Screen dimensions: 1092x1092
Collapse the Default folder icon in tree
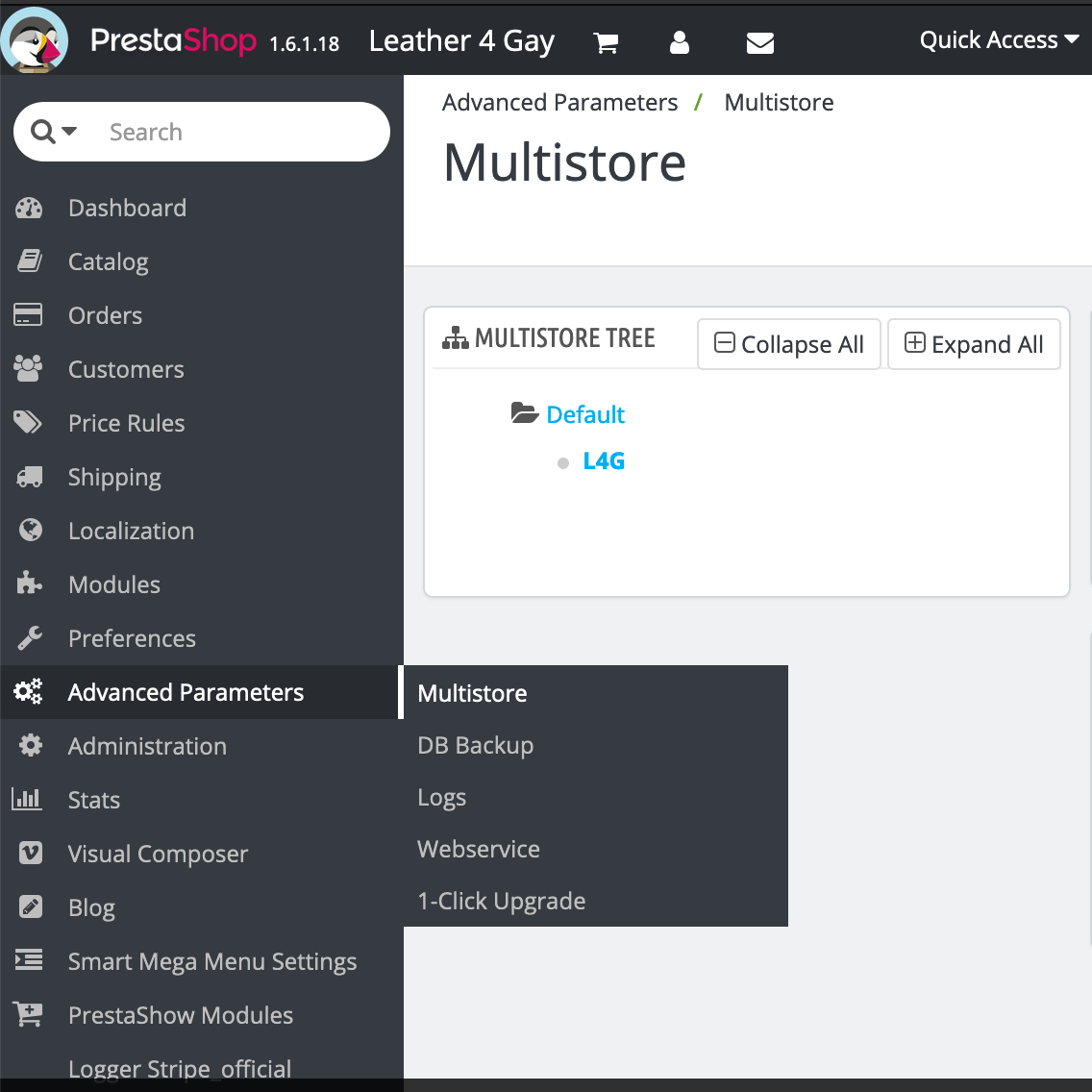point(525,413)
